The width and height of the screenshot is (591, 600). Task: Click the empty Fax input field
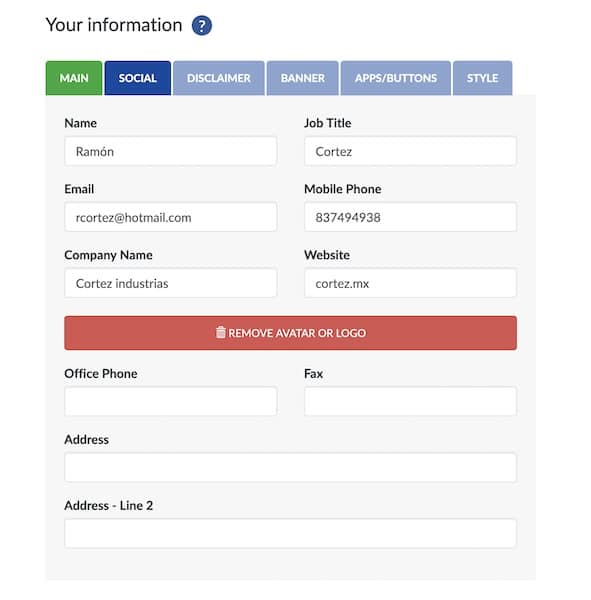point(410,401)
